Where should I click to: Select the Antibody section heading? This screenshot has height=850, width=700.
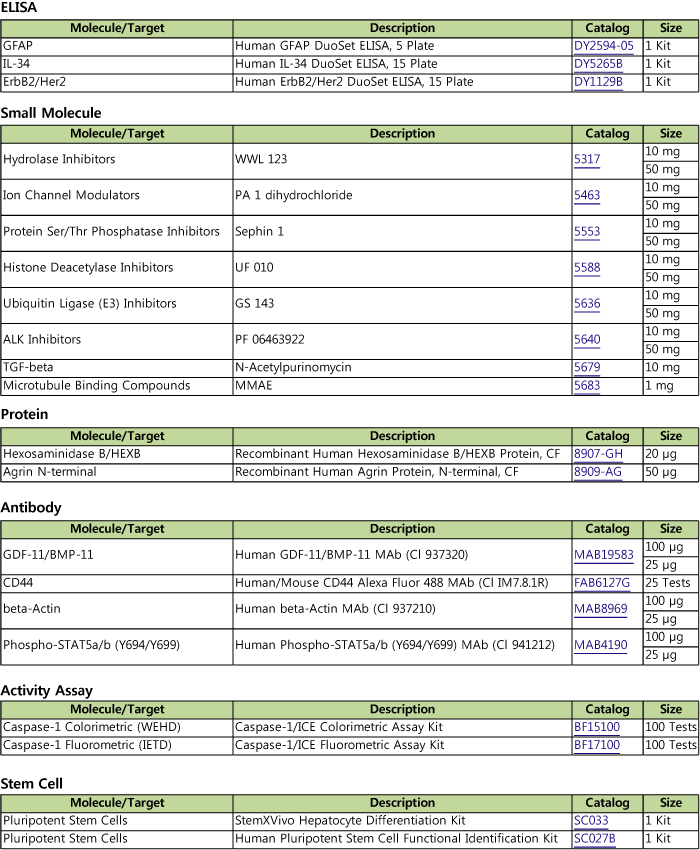(x=31, y=507)
